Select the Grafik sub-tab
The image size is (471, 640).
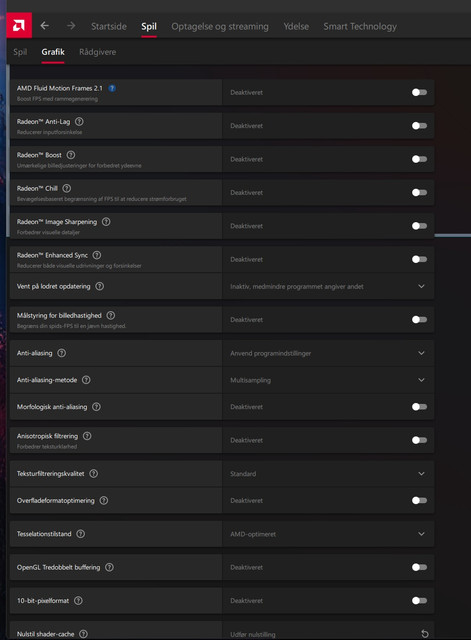coord(53,52)
